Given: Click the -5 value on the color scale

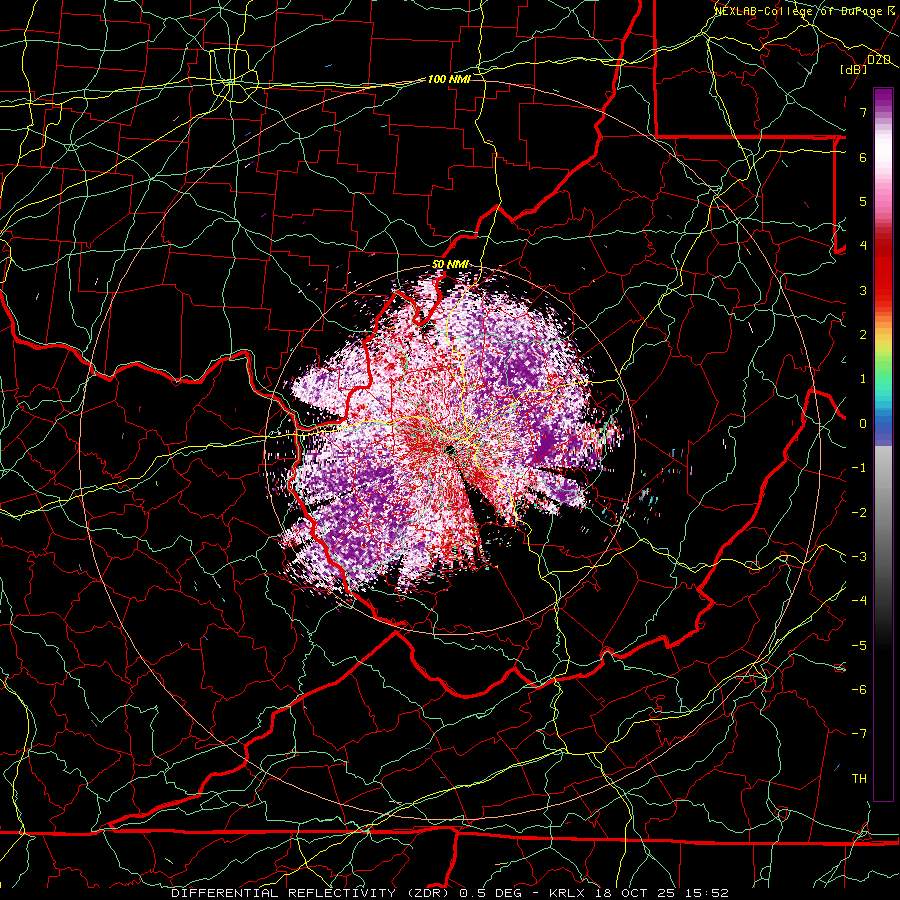Looking at the screenshot, I should [859, 645].
